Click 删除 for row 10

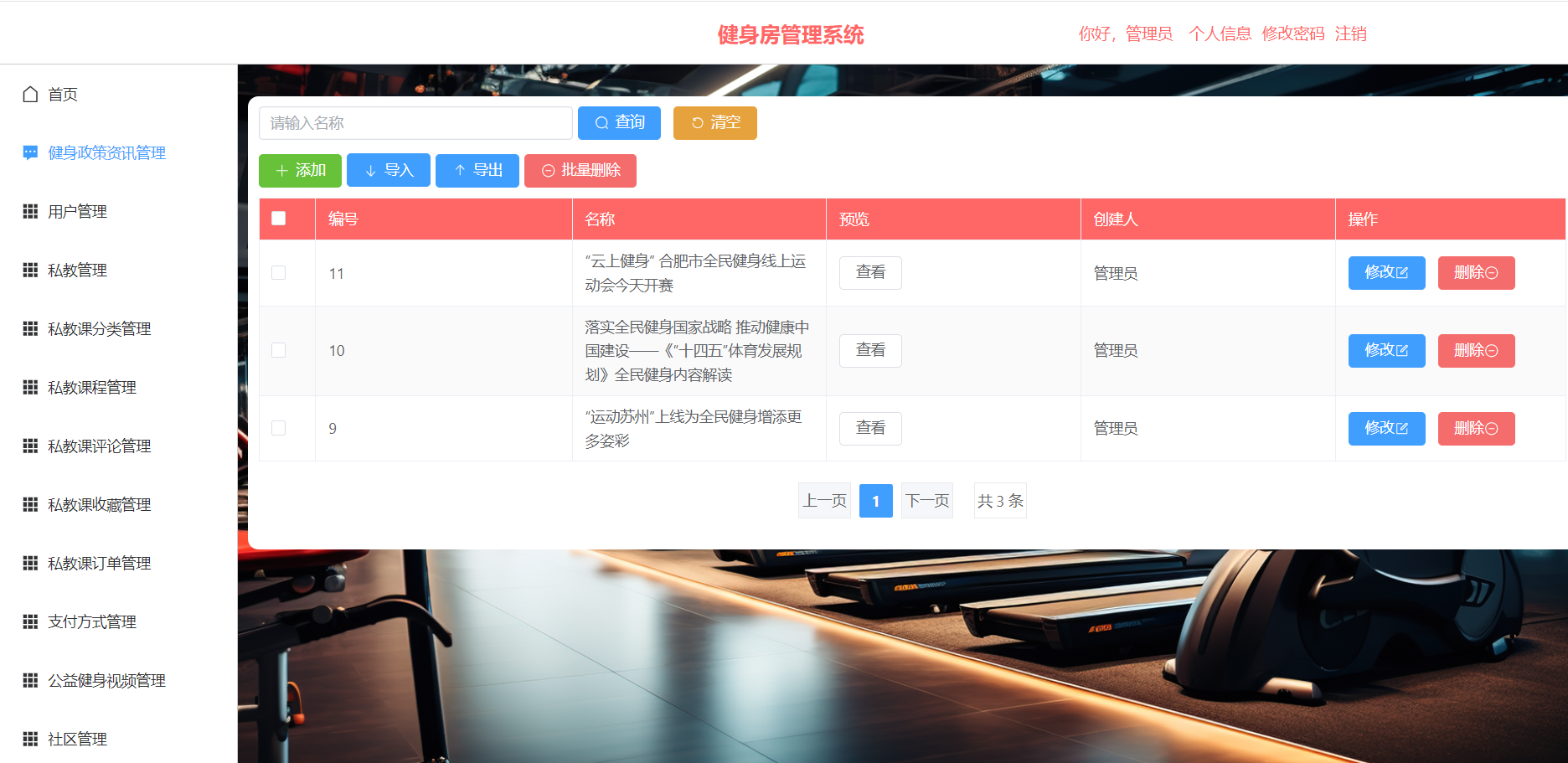coord(1476,351)
